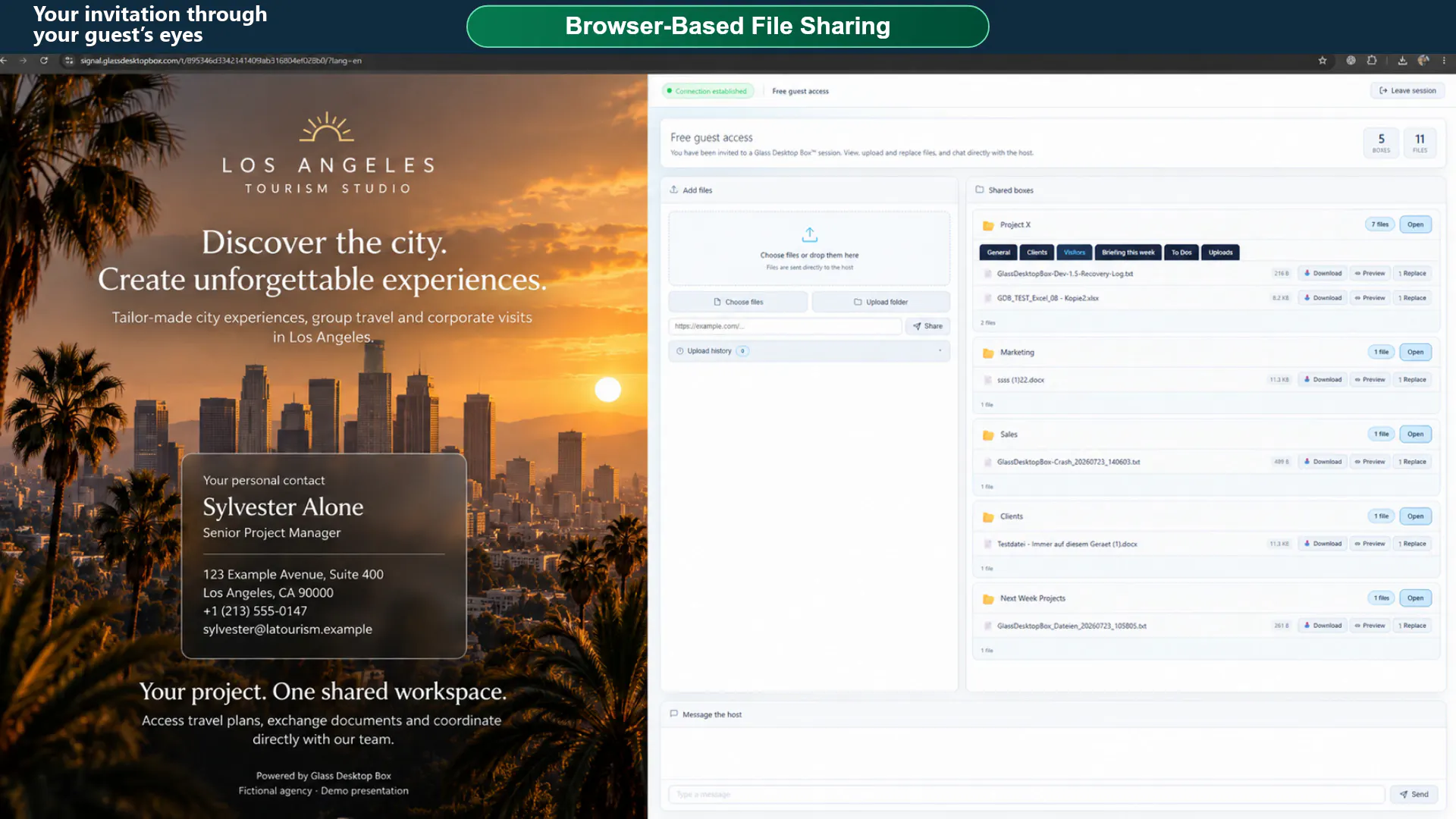Click the 7 files badge of Project X
1456x819 pixels.
1380,224
